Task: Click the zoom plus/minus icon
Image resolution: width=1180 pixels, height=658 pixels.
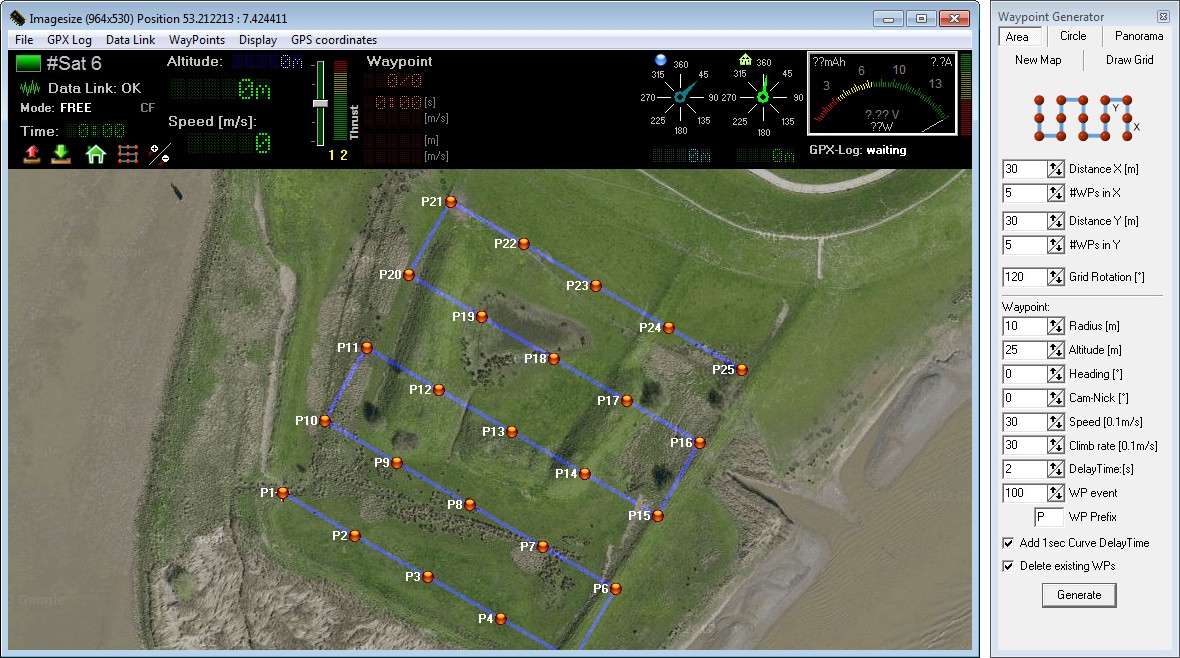Action: click(x=159, y=154)
